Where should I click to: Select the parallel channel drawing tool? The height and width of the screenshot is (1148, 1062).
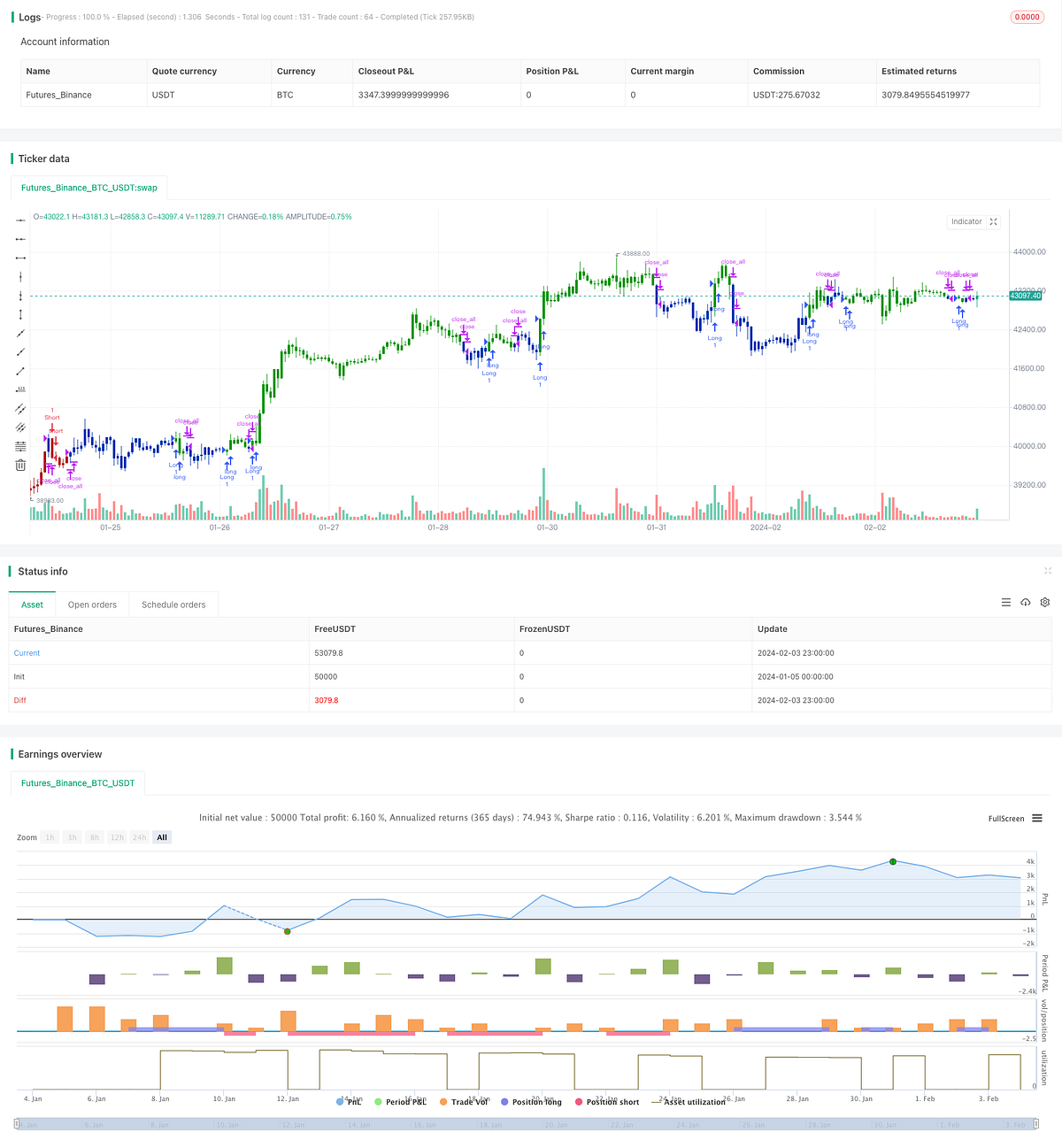click(x=20, y=409)
